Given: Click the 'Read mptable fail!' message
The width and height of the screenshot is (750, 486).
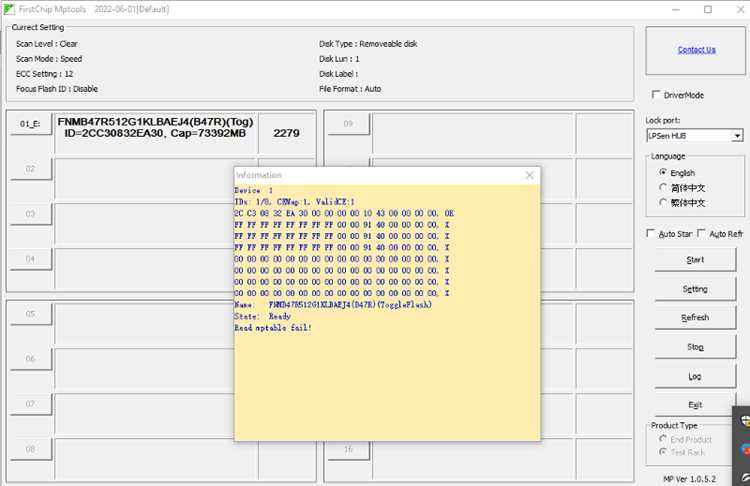Looking at the screenshot, I should coord(273,328).
